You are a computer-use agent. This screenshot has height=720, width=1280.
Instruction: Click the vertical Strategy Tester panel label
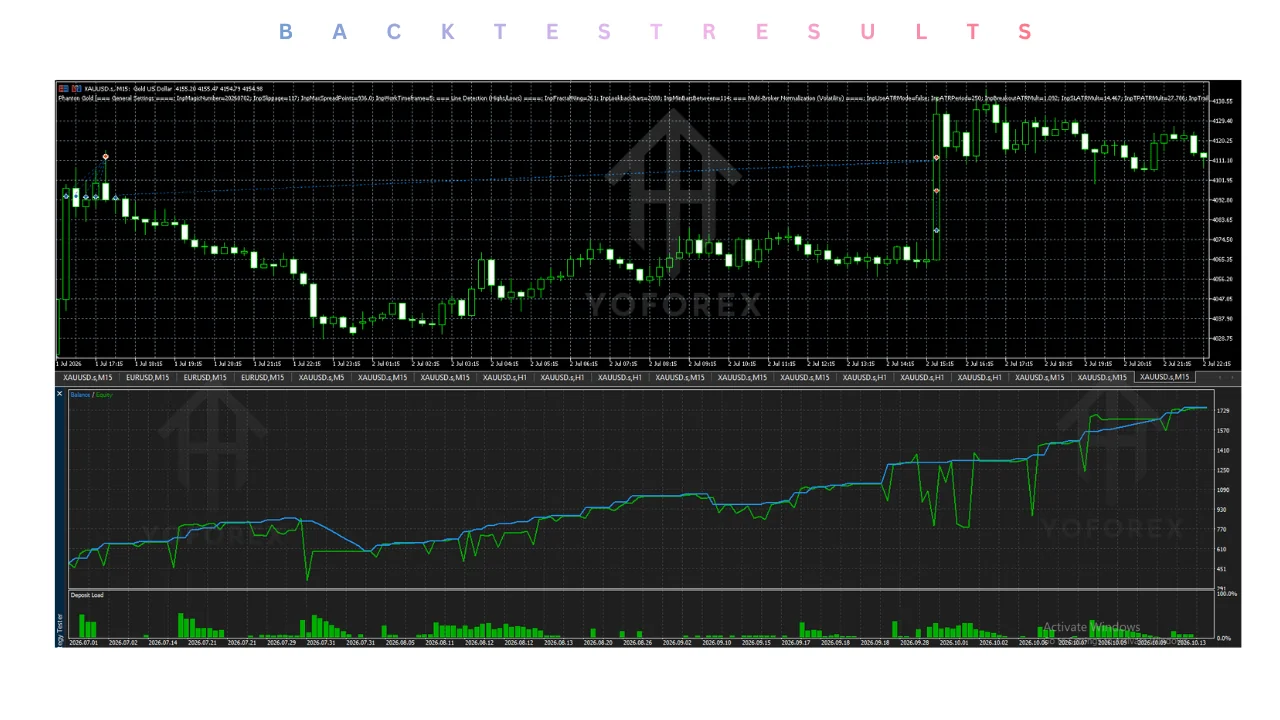[60, 628]
